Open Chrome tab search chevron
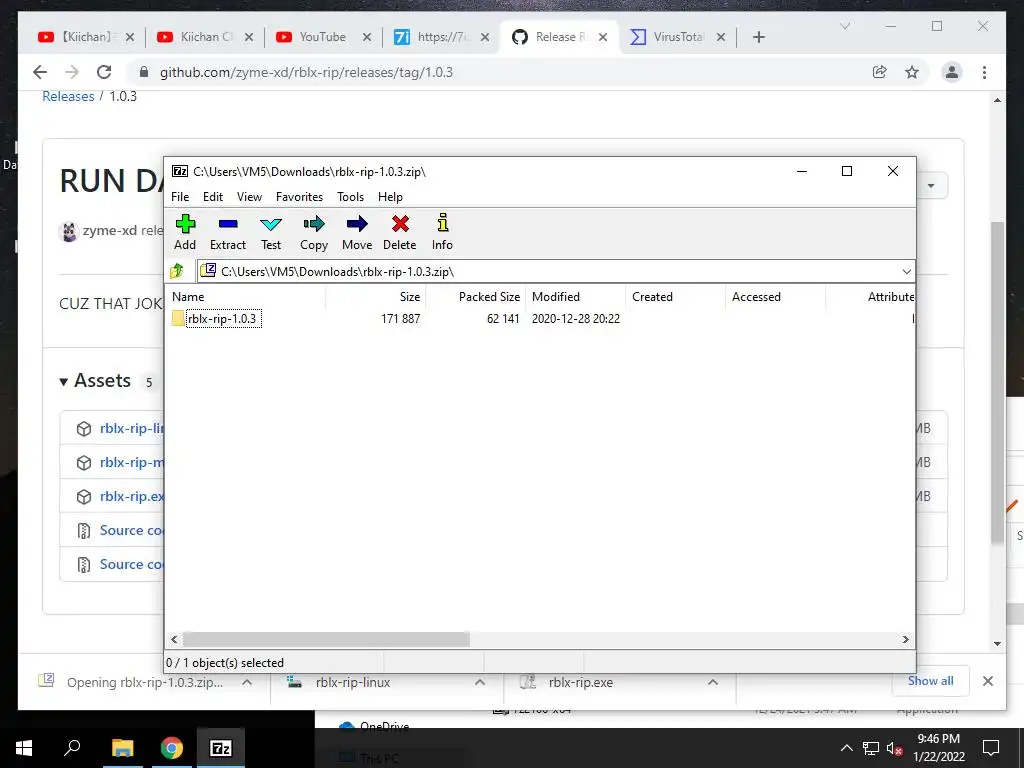 pos(844,26)
